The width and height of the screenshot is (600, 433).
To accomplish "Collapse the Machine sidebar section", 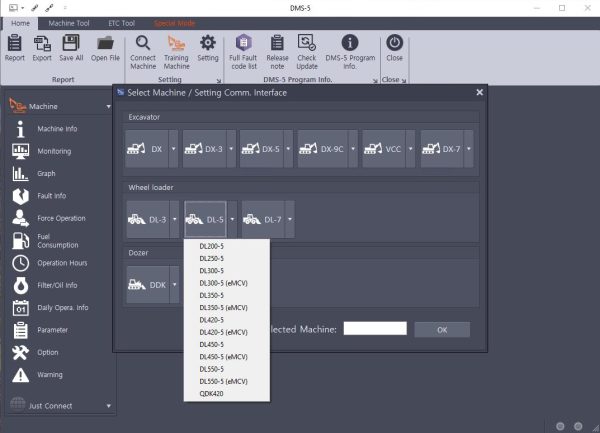I will (x=109, y=107).
